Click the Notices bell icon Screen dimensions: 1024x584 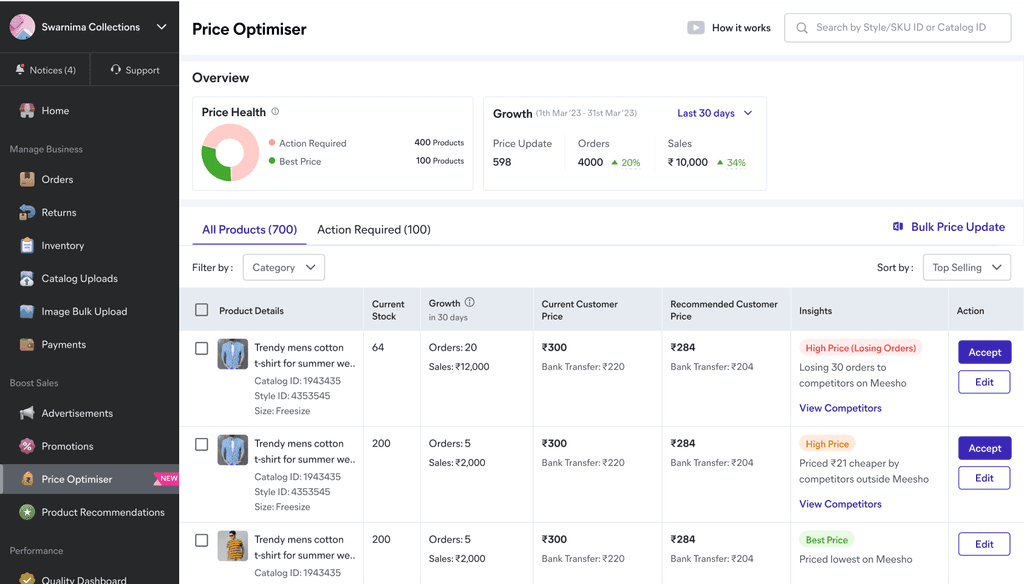coord(20,69)
